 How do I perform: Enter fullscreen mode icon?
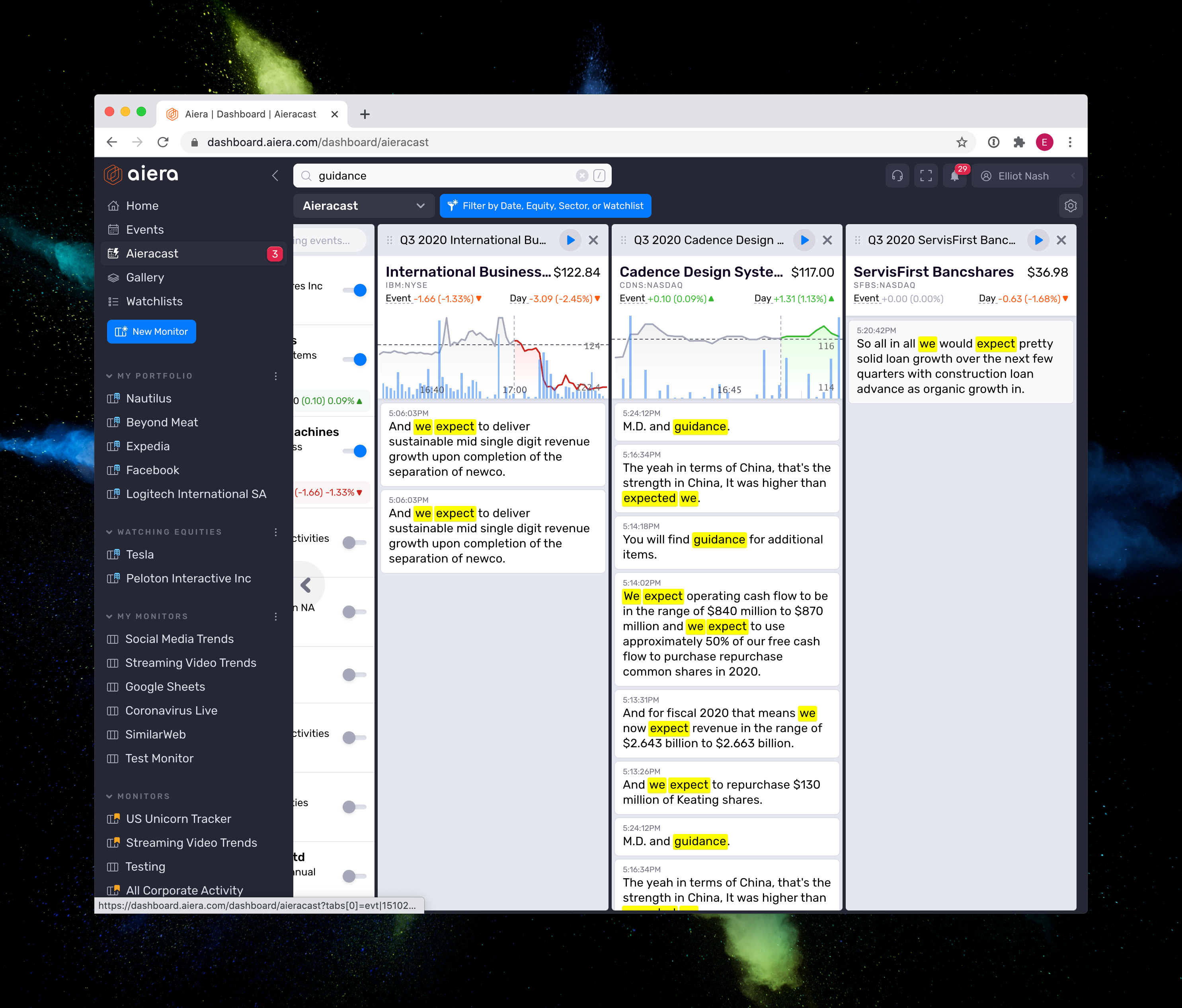pos(926,176)
